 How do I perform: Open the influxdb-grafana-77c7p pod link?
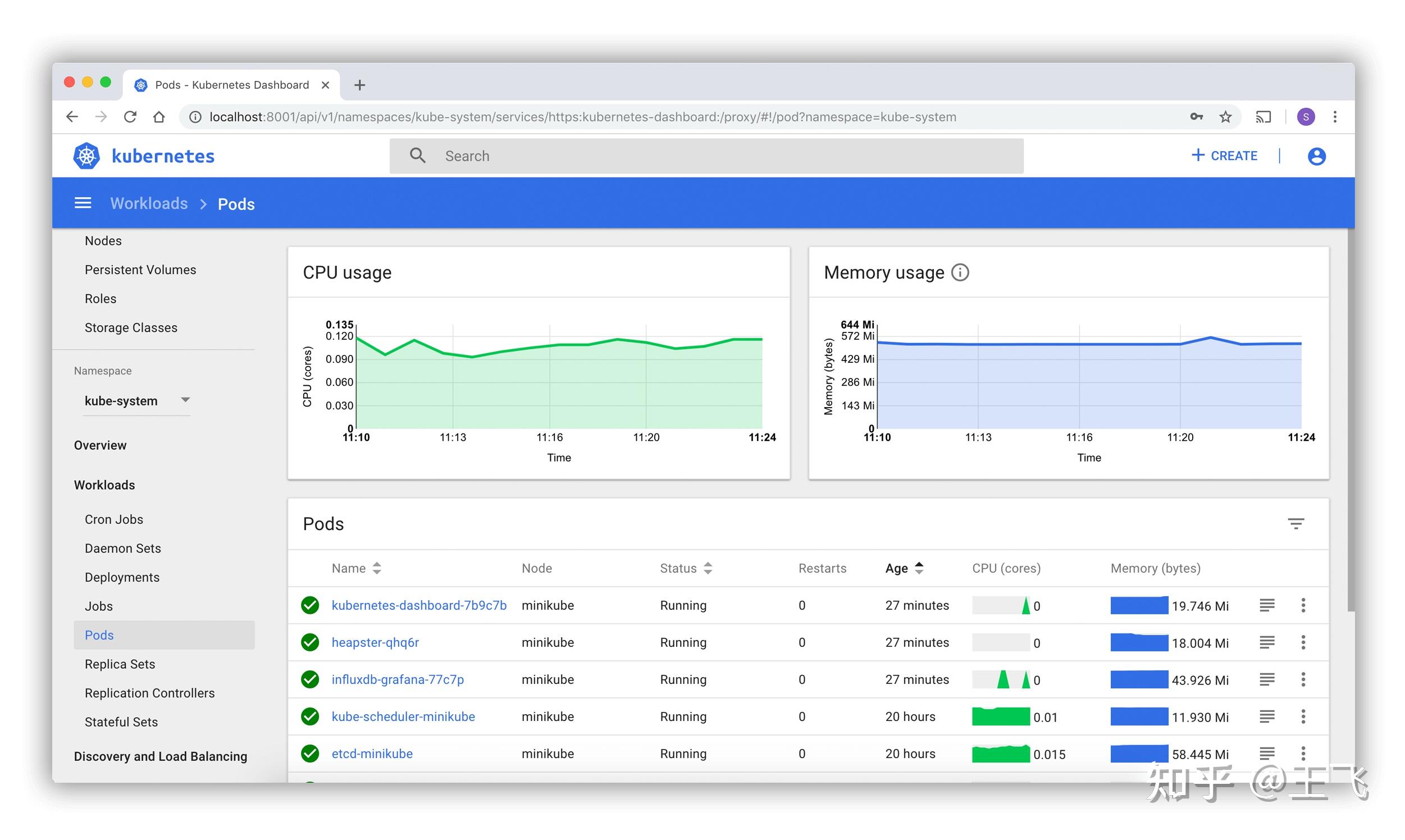coord(398,679)
